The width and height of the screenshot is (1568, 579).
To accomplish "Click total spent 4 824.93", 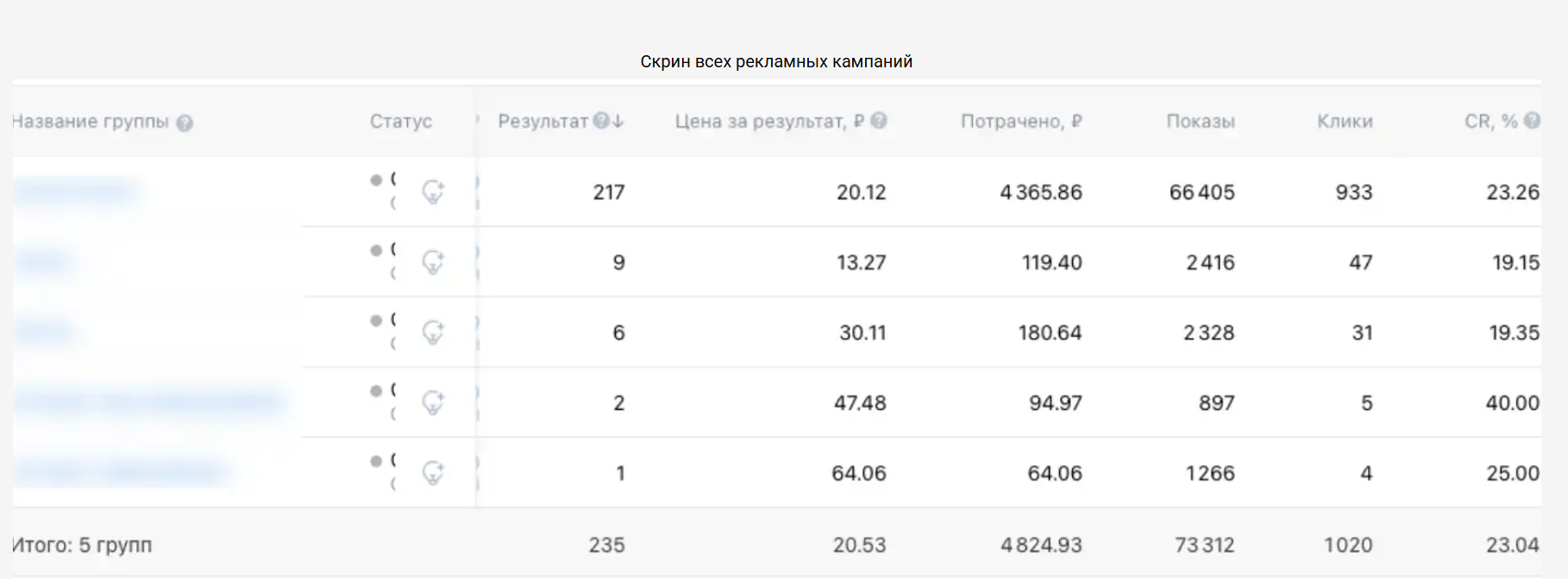I will (x=1041, y=545).
